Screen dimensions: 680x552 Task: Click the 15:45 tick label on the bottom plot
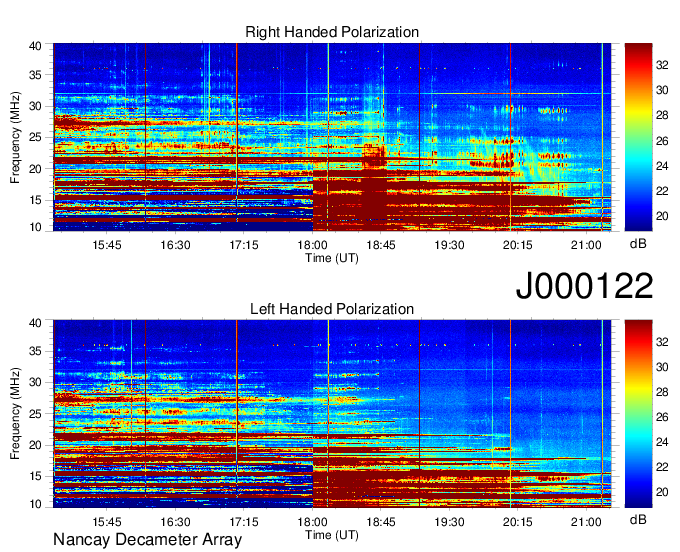click(x=107, y=522)
